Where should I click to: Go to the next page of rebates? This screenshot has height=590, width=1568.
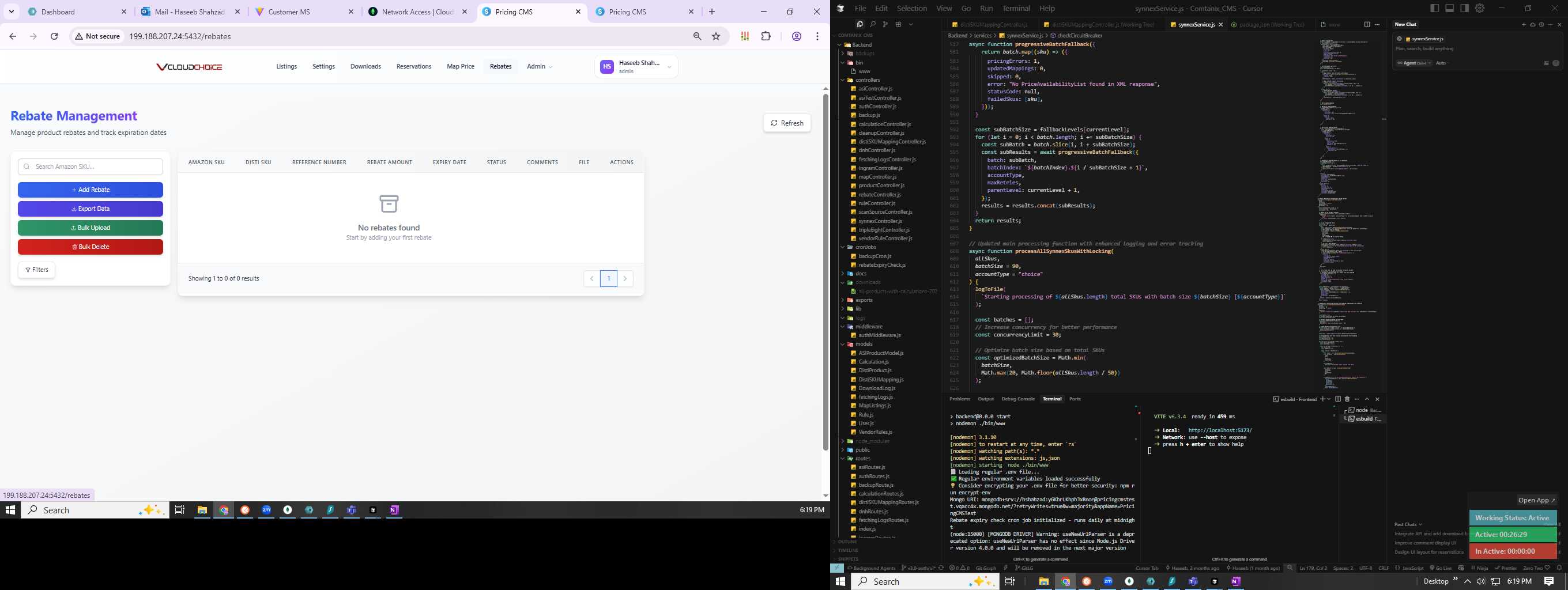[x=625, y=278]
